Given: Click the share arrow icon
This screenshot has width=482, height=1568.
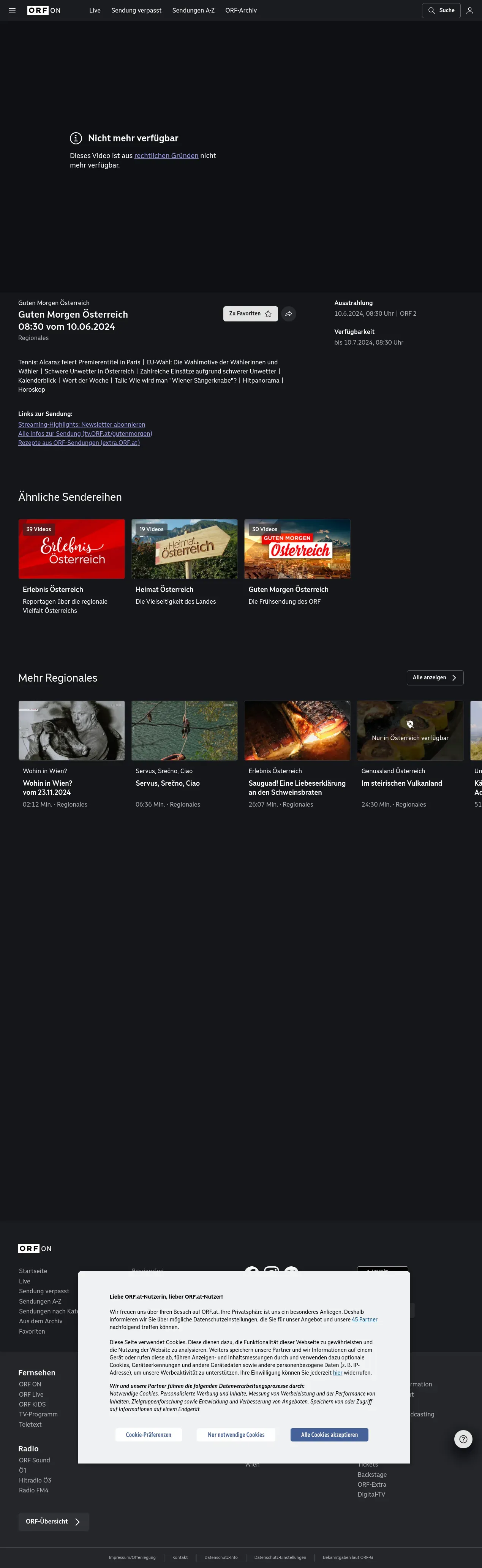Looking at the screenshot, I should [288, 313].
